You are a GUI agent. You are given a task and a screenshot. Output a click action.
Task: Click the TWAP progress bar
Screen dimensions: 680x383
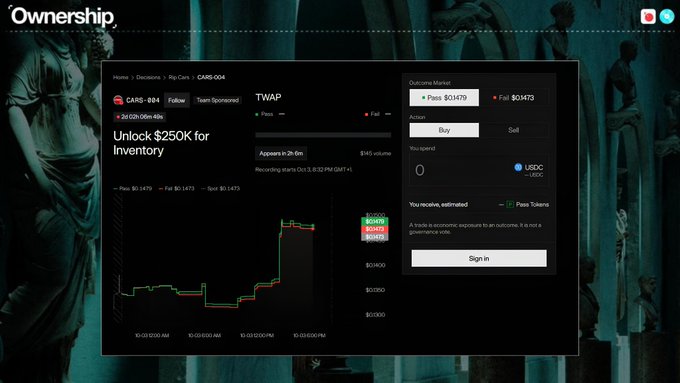pyautogui.click(x=323, y=135)
